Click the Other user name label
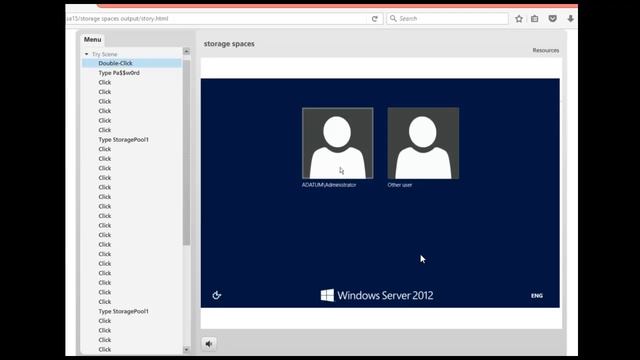The image size is (640, 360). click(x=400, y=185)
